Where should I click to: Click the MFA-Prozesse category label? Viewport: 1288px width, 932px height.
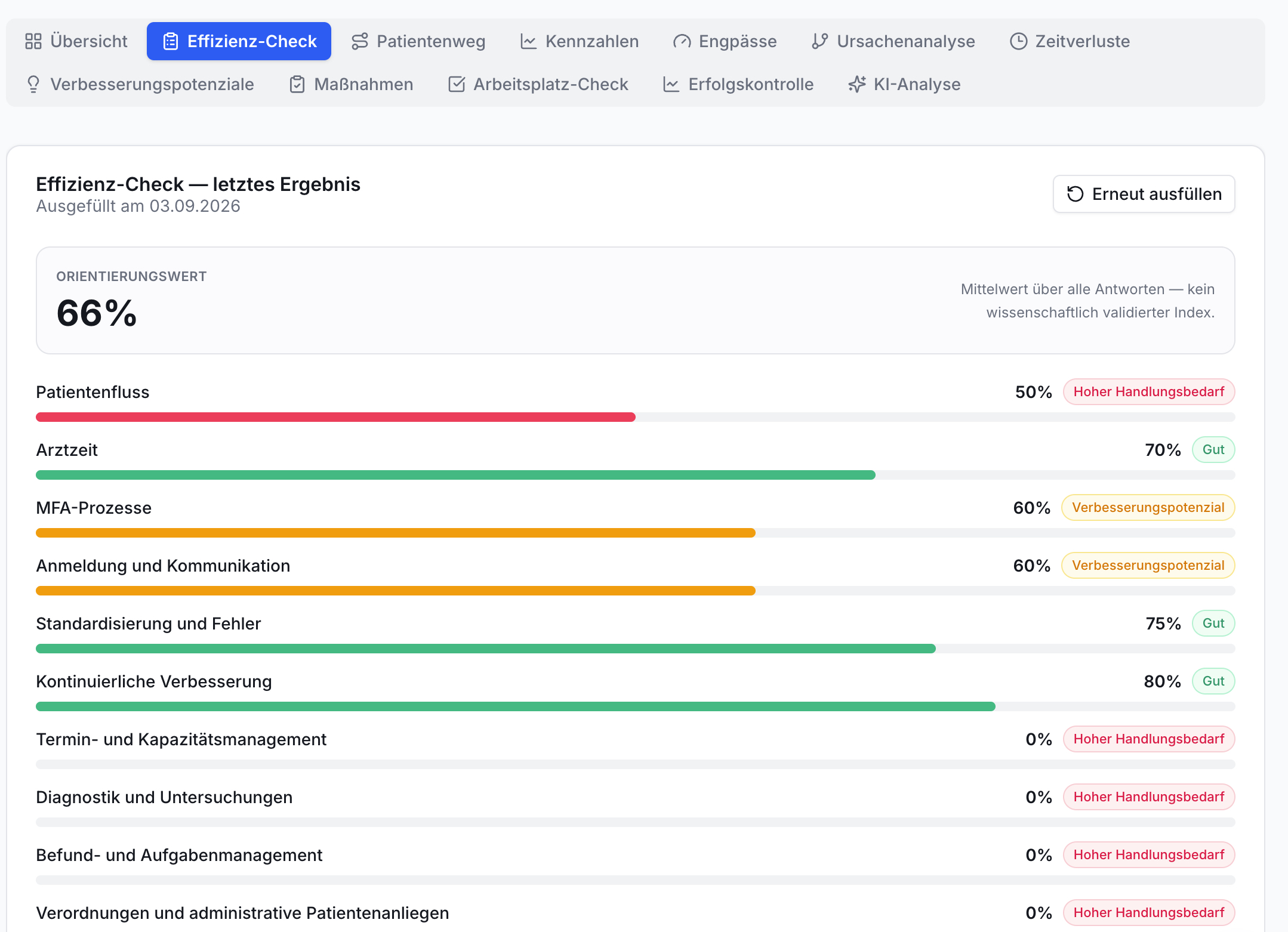click(x=94, y=508)
